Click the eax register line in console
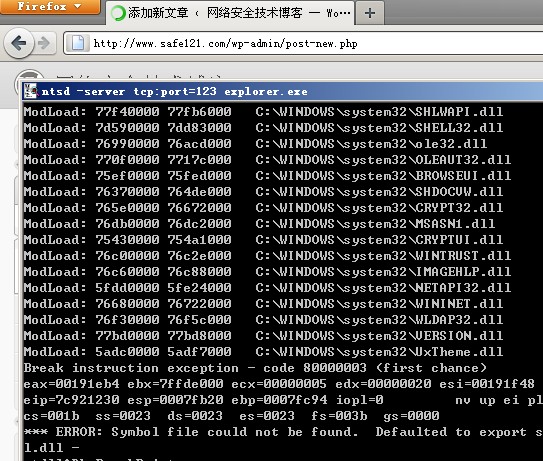Viewport: 543px width, 461px height. (279, 384)
